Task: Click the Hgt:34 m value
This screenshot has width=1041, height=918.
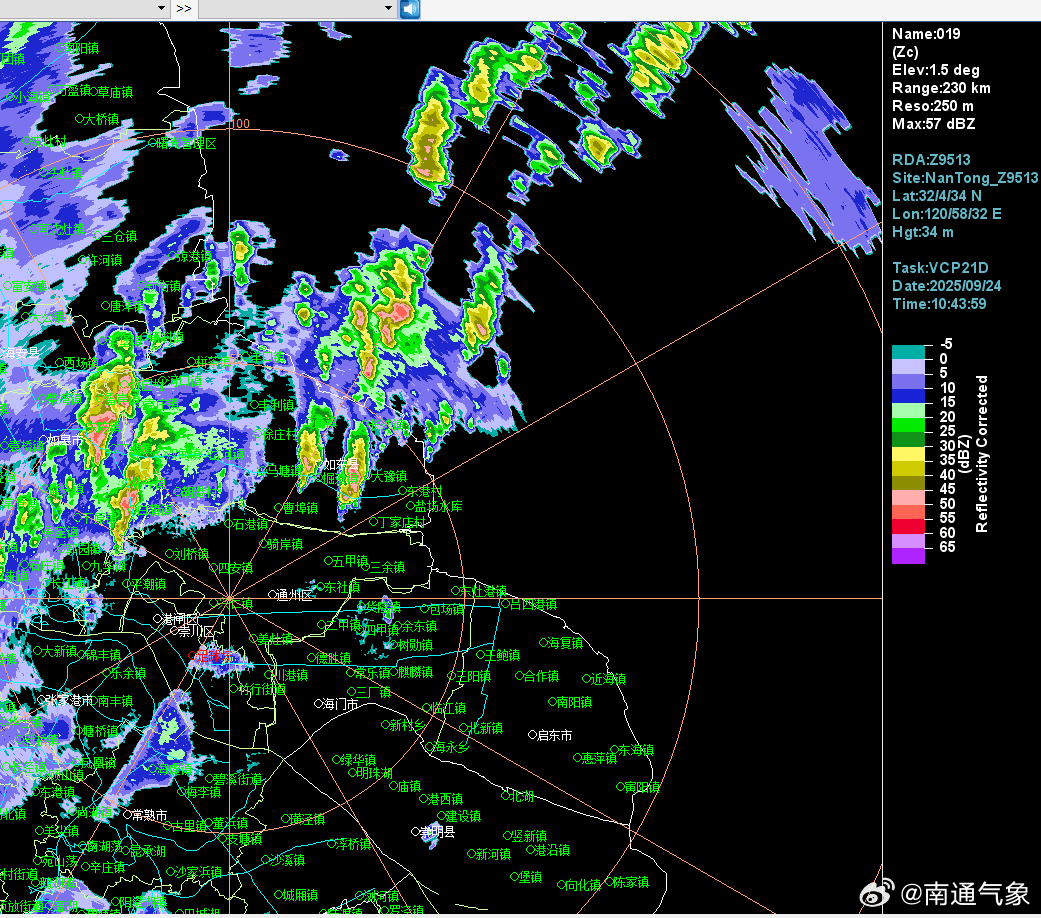Action: tap(922, 232)
